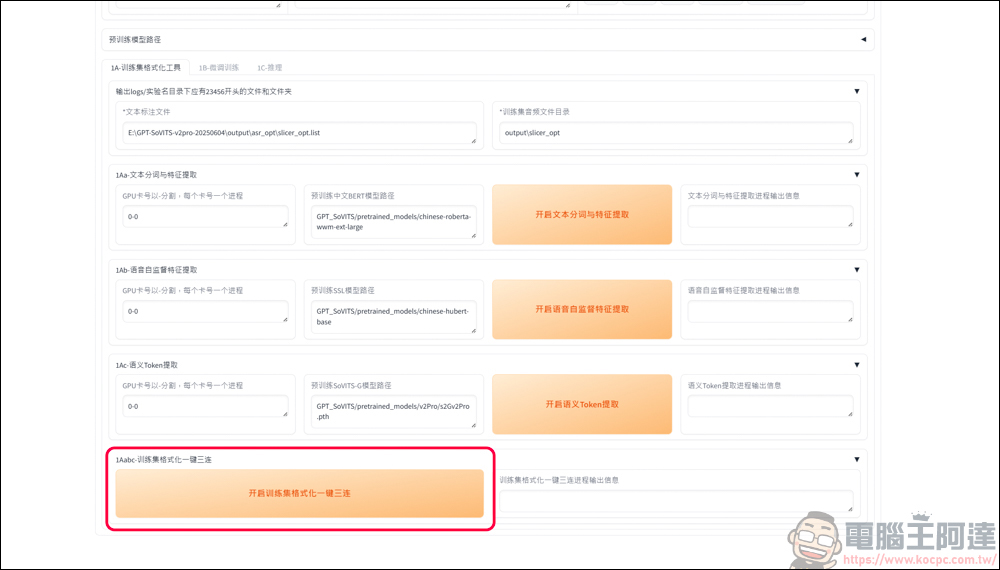1000x570 pixels.
Task: Start 开启语音自监督特征提取
Action: (582, 309)
